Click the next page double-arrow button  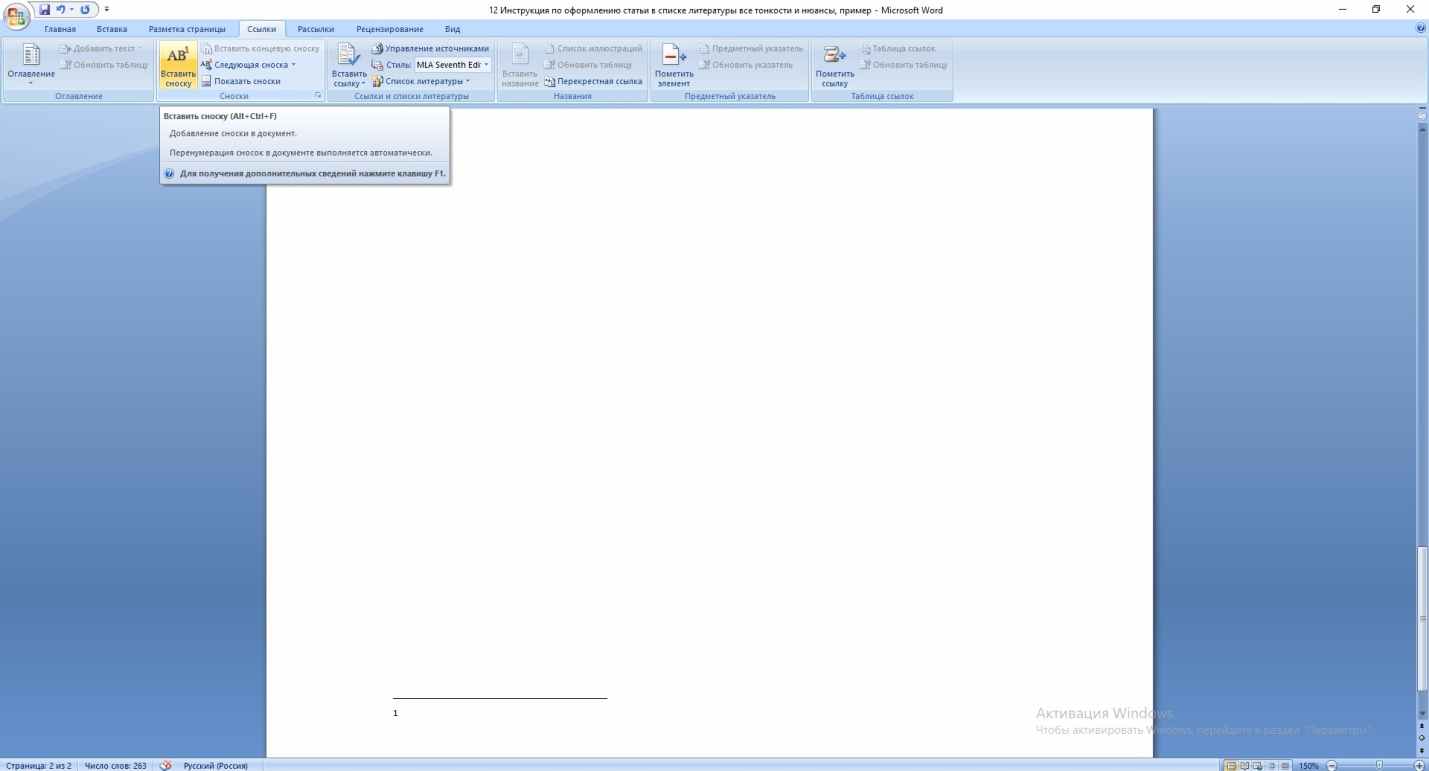point(1422,750)
